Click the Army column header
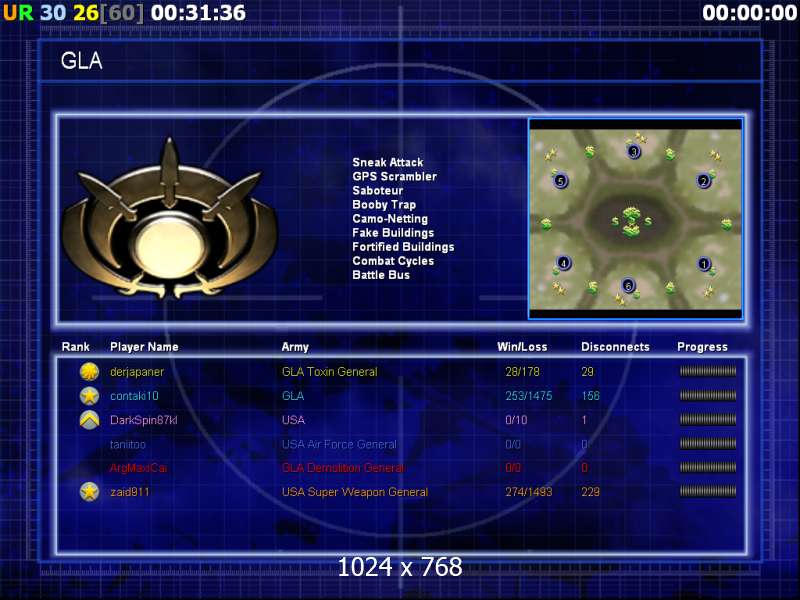This screenshot has height=600, width=800. [295, 347]
